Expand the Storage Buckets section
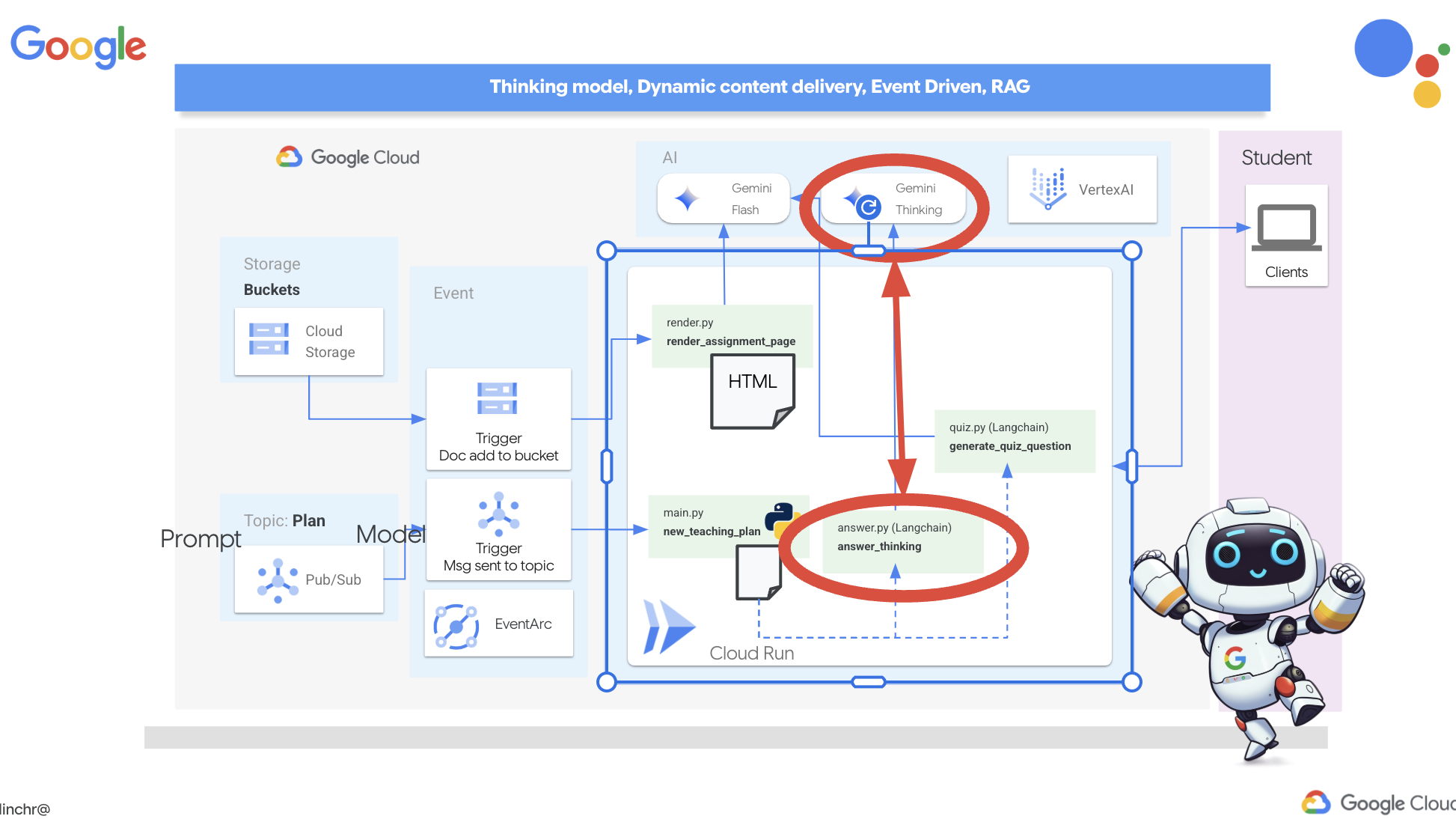The height and width of the screenshot is (819, 1456). coord(273,289)
